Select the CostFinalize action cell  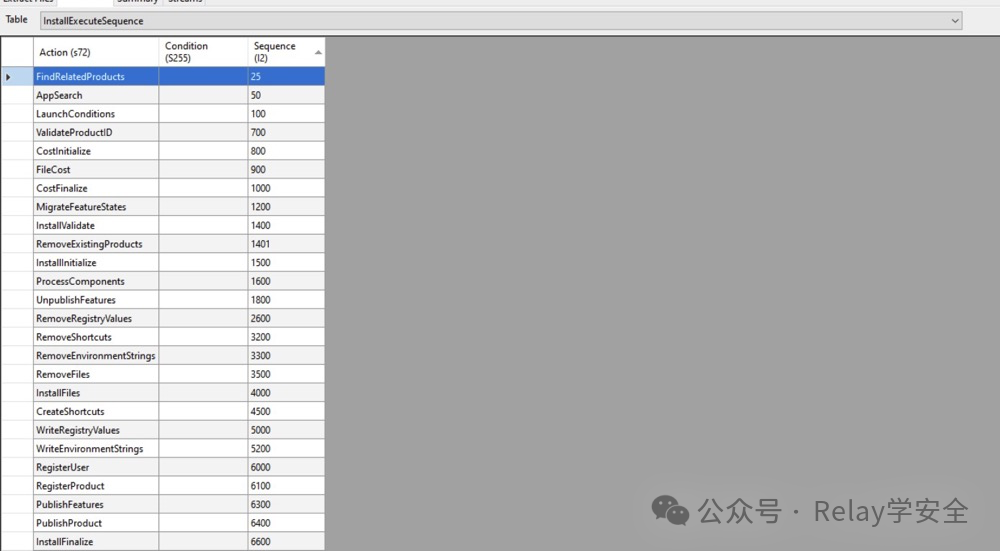pyautogui.click(x=96, y=188)
